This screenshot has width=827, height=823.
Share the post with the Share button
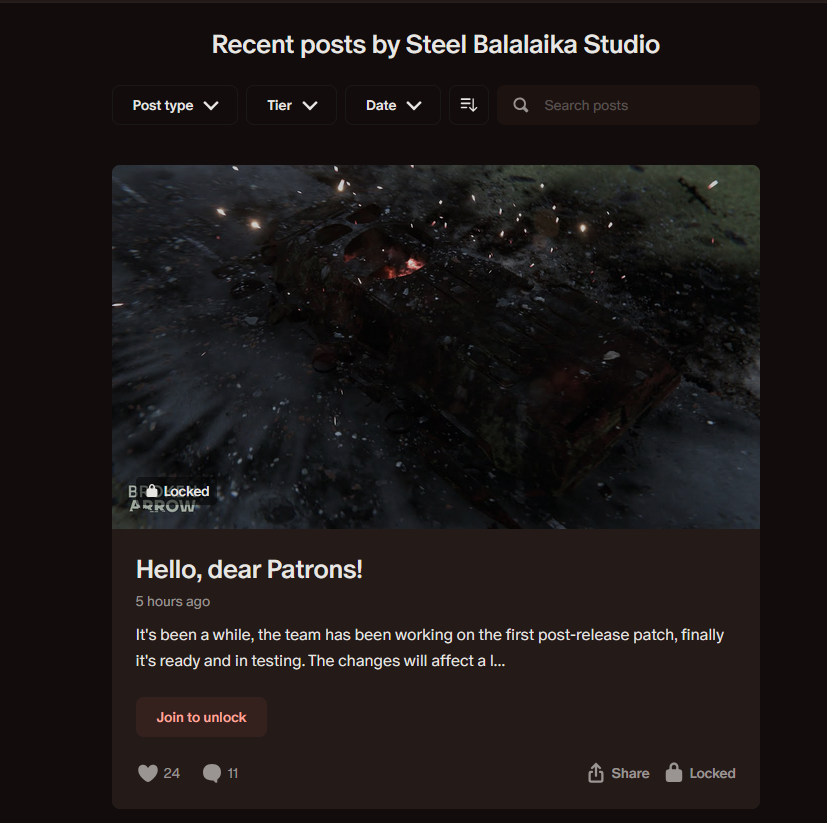point(619,773)
